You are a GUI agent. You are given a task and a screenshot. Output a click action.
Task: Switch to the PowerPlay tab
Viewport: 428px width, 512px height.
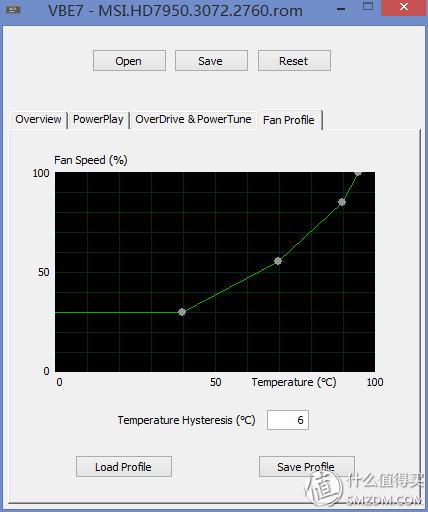click(x=98, y=119)
